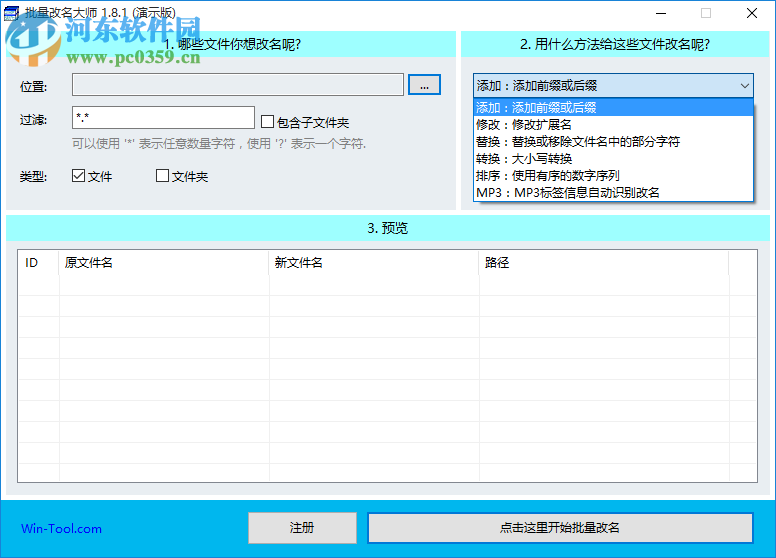Uncheck the 文件 type checkbox
This screenshot has height=558, width=776.
[x=78, y=176]
